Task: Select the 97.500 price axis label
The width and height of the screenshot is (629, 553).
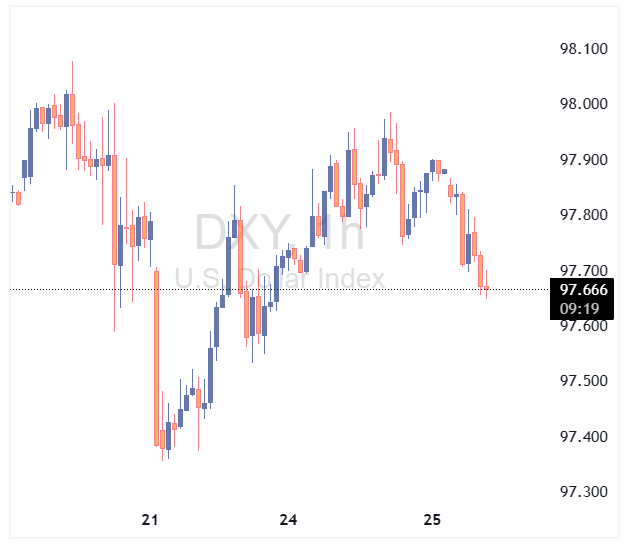Action: [580, 381]
